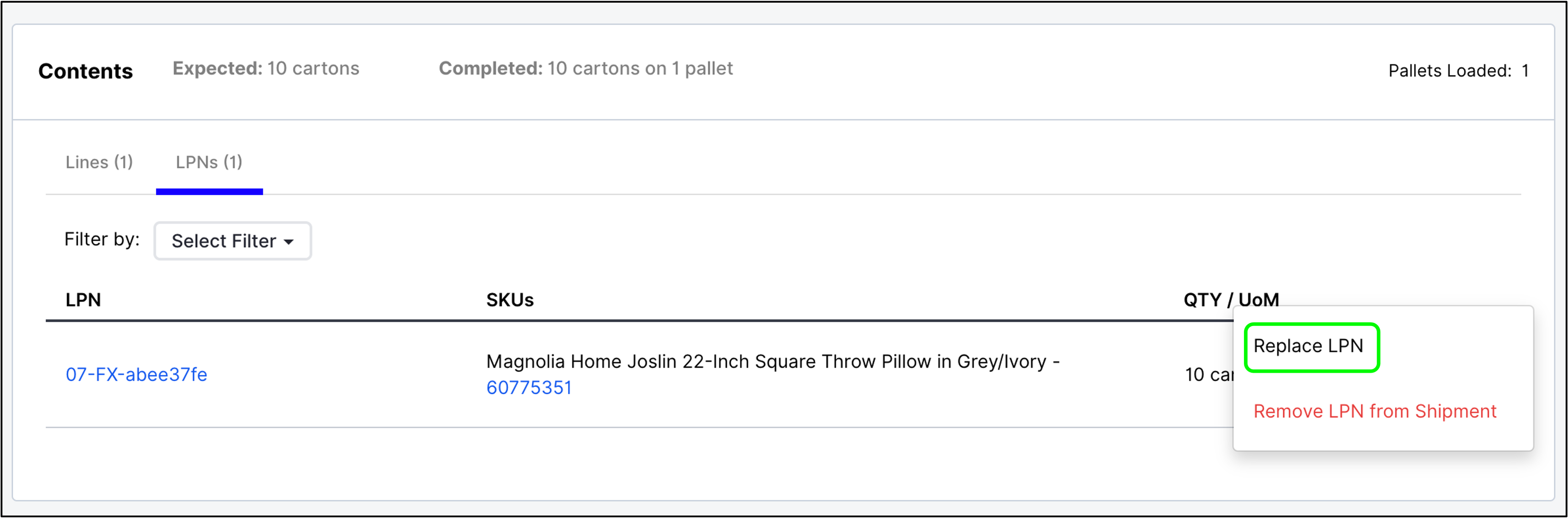The image size is (1568, 518).
Task: Open LPN 07-FX-abee37fe details
Action: click(x=136, y=374)
